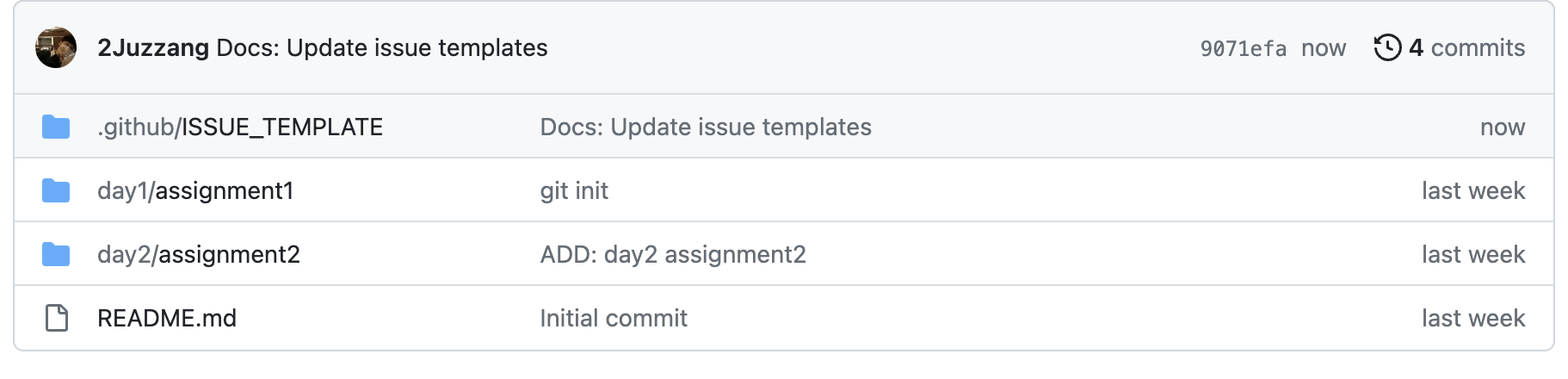Open the README.md file
1568x379 pixels.
point(166,318)
